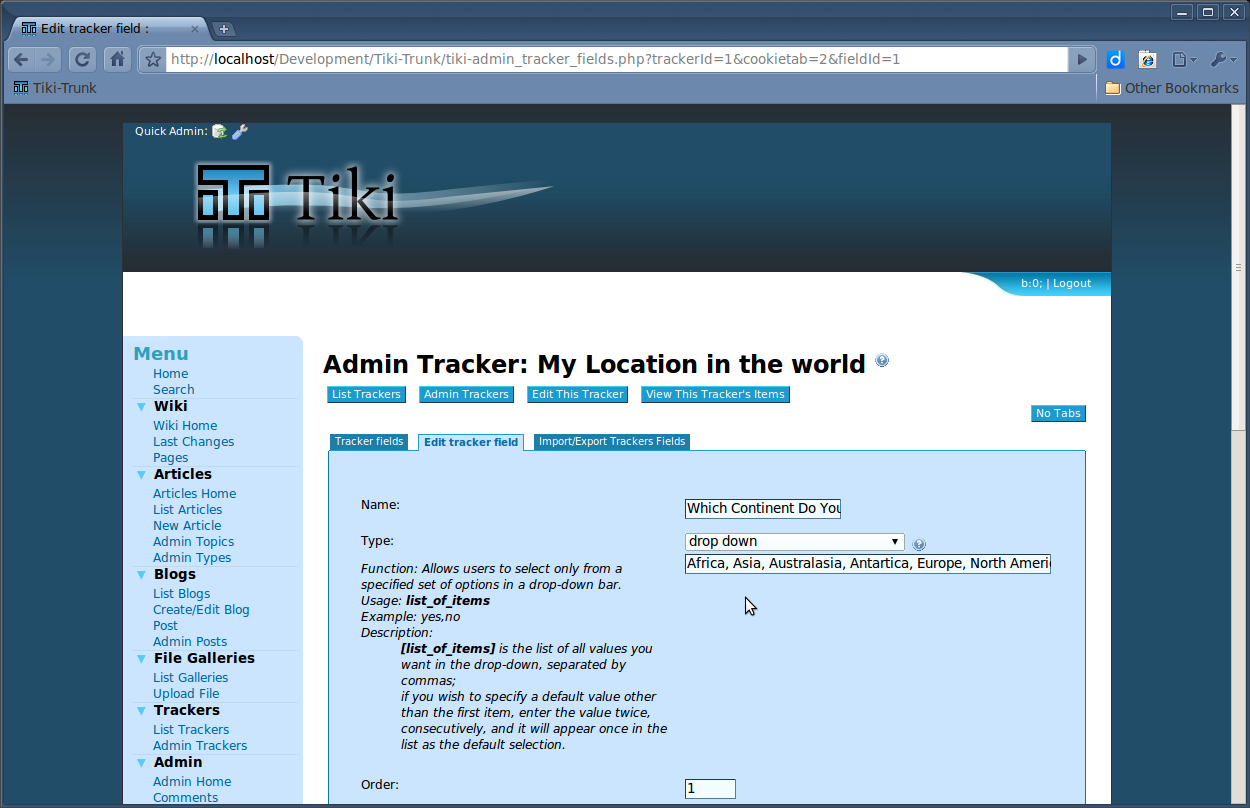Screen dimensions: 1250x808
Task: Click the Logout link
Action: pyautogui.click(x=1071, y=283)
